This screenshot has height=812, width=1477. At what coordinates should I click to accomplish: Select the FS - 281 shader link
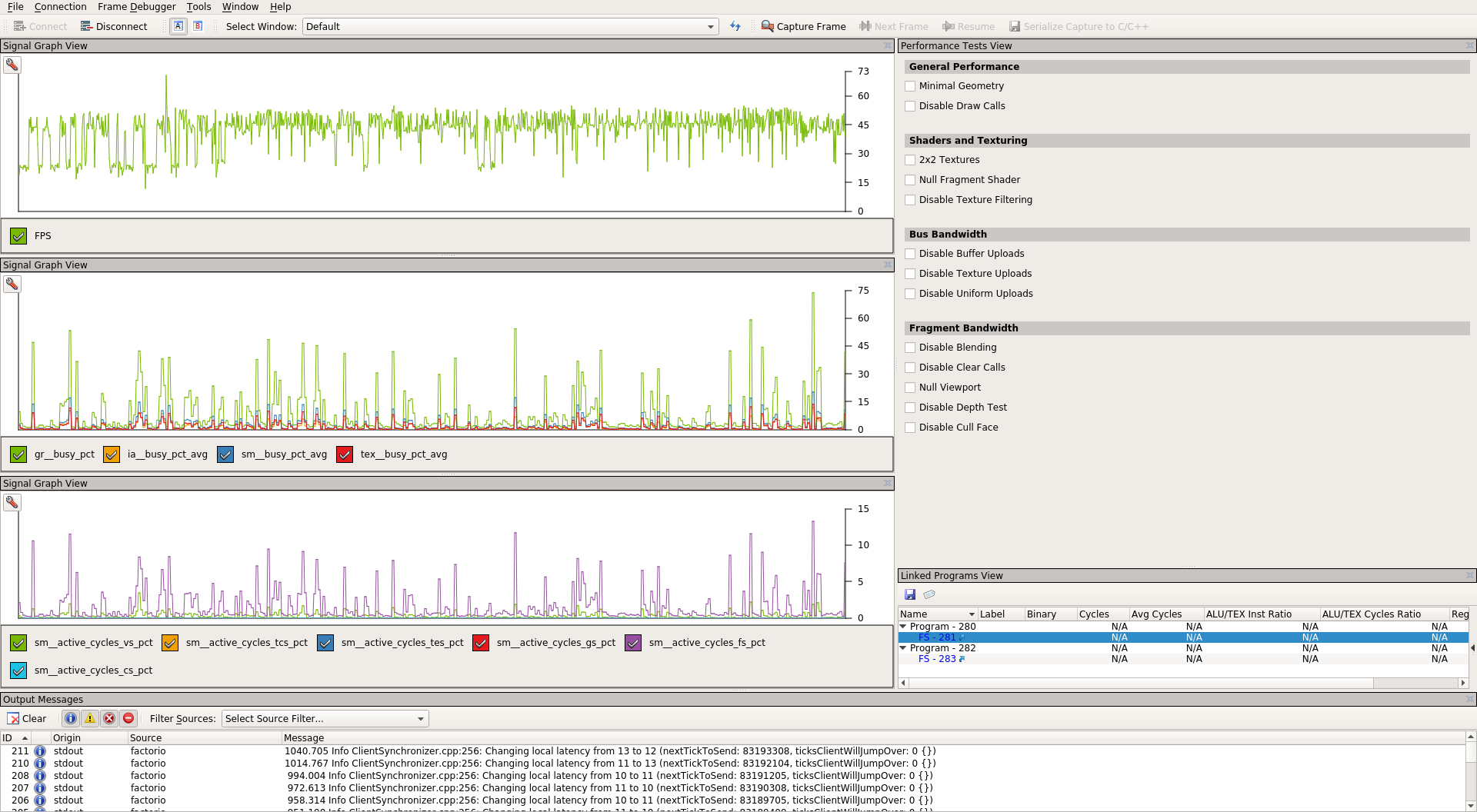[937, 637]
